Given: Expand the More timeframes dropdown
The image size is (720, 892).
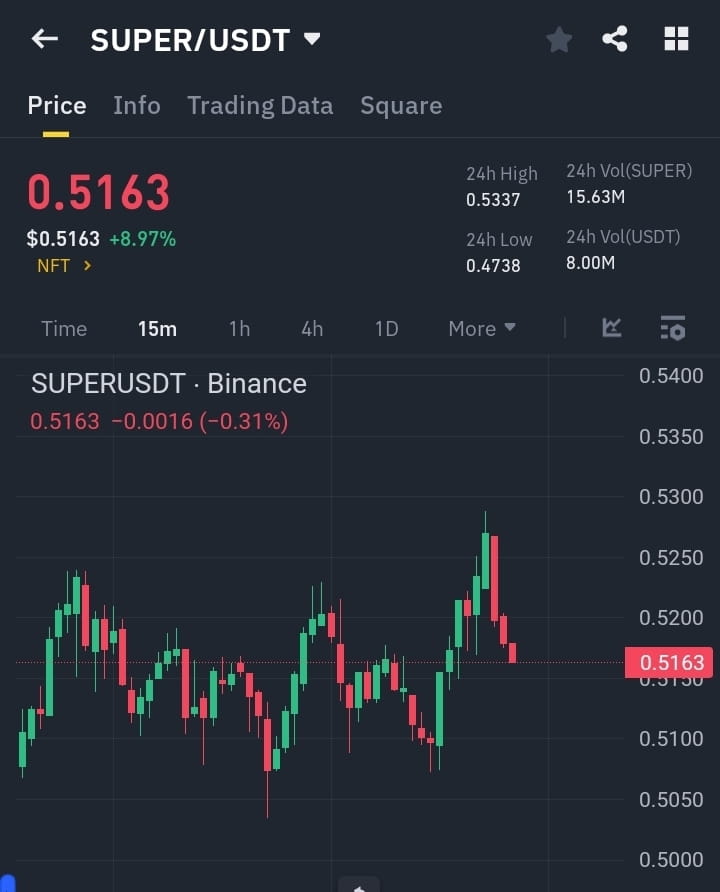Looking at the screenshot, I should coord(481,328).
